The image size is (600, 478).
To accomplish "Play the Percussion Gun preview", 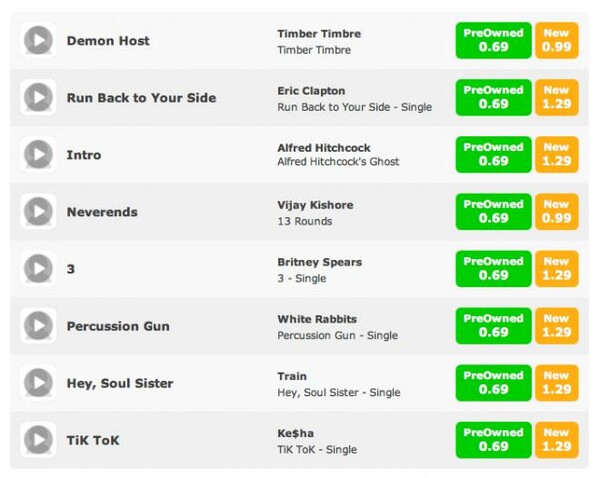I will [x=38, y=325].
